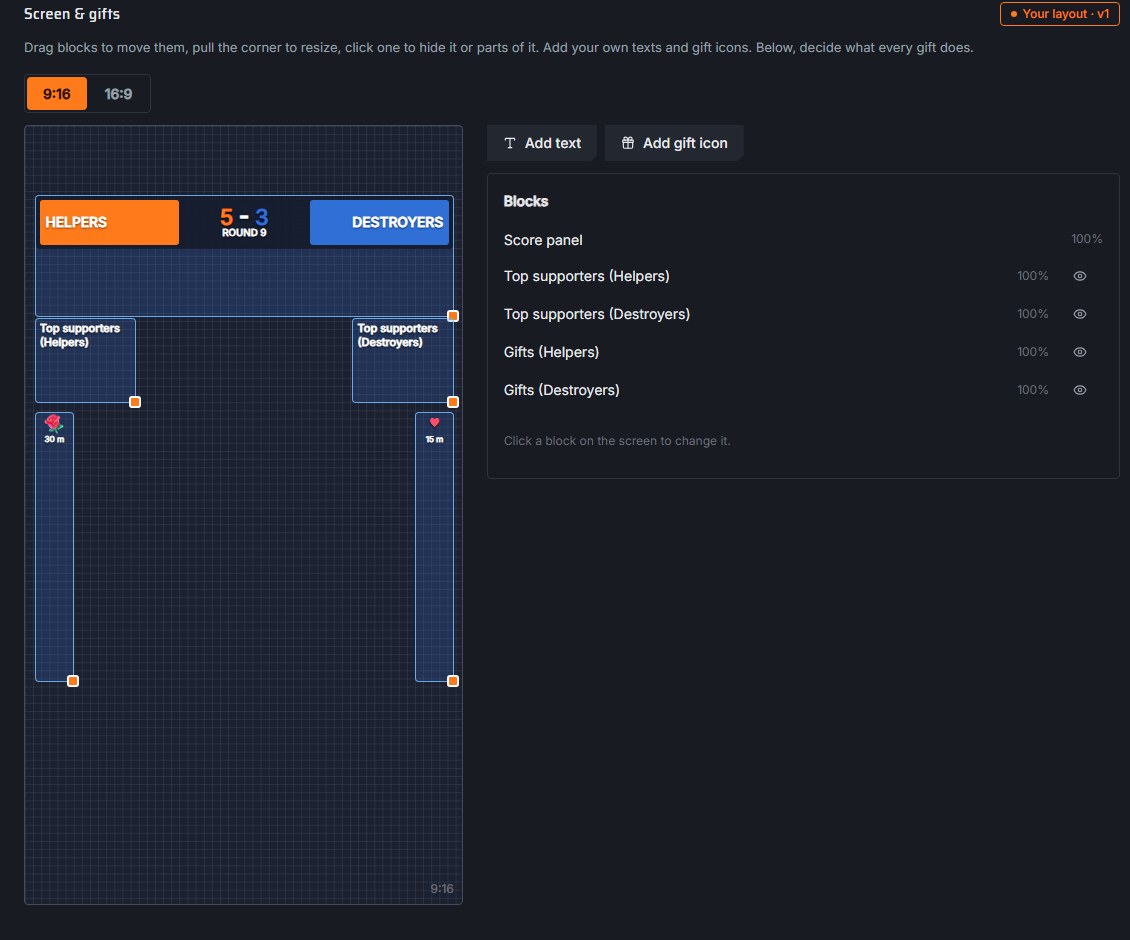Click the Score panel resize corner handle
1130x940 pixels.
453,316
